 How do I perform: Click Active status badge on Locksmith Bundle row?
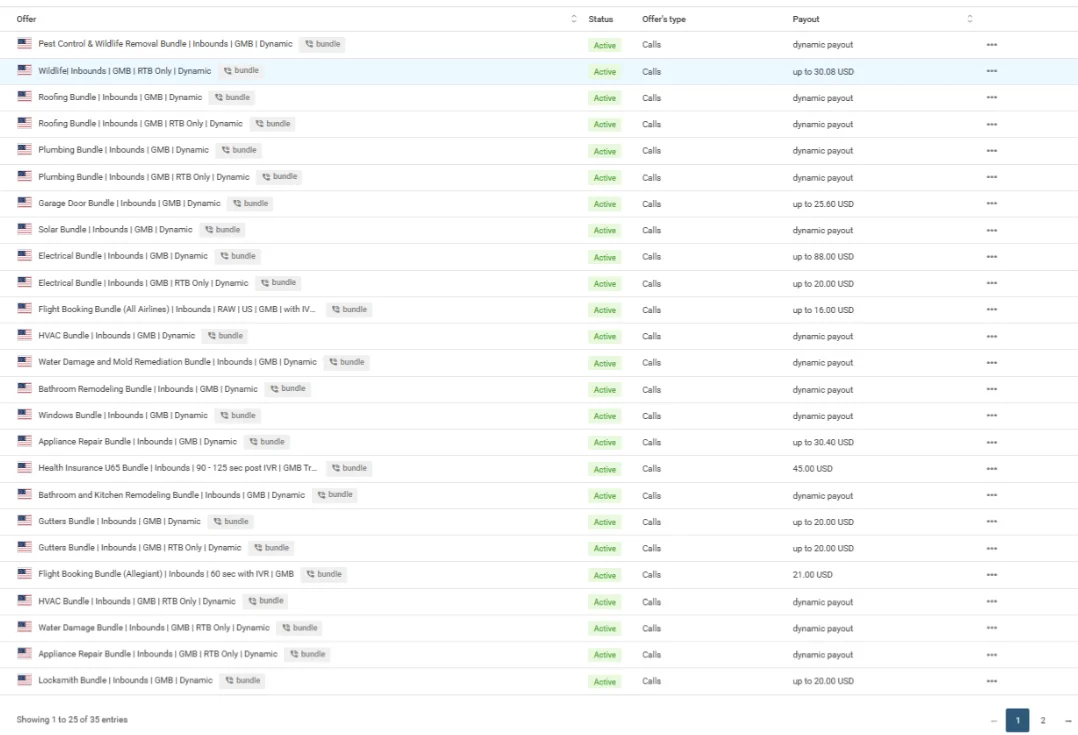[x=605, y=681]
